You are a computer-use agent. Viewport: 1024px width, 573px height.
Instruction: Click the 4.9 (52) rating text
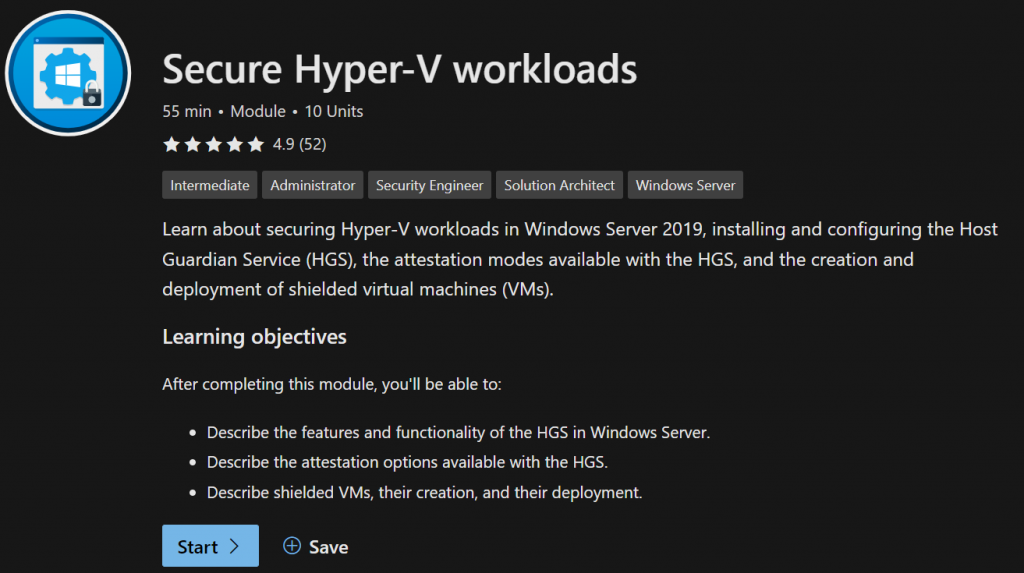point(299,144)
